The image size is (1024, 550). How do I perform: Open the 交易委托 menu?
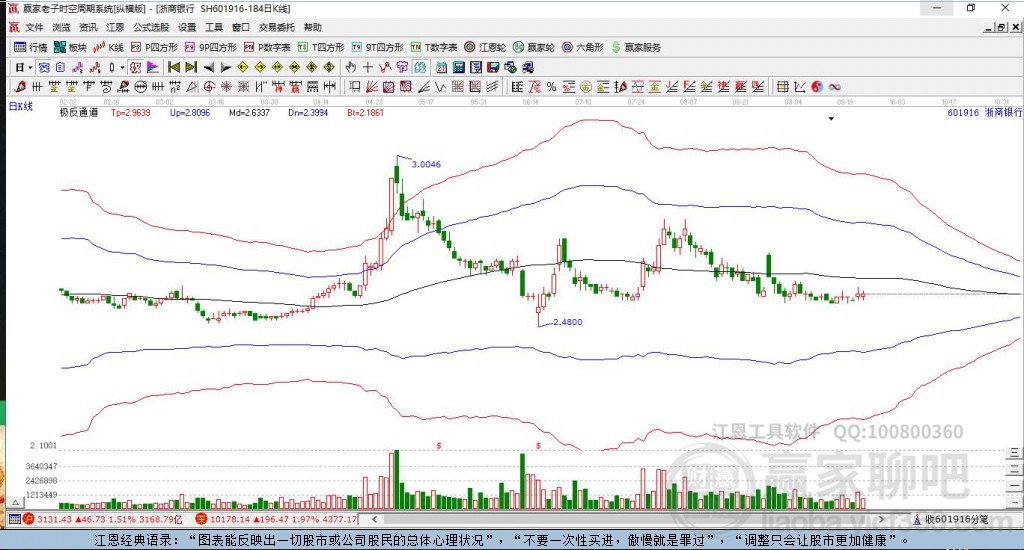coord(276,27)
